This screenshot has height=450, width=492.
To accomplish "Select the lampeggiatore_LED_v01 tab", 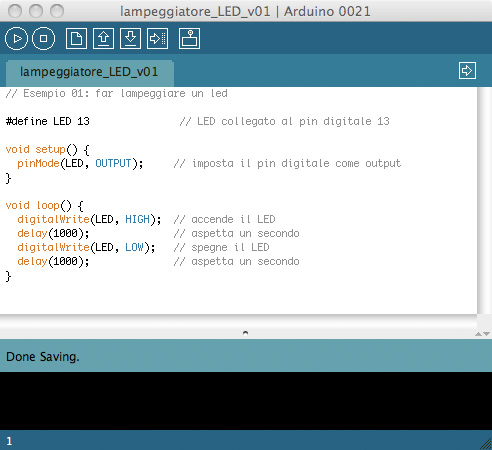I will pyautogui.click(x=89, y=72).
